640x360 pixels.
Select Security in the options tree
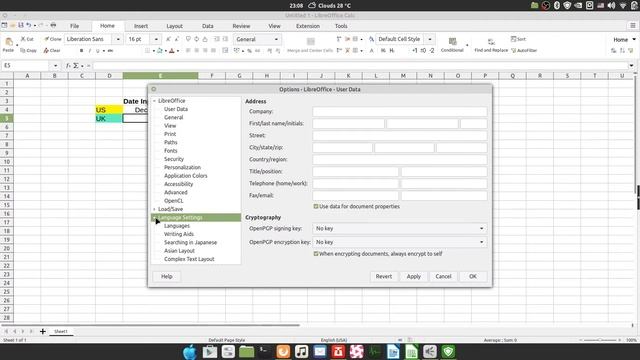(x=174, y=159)
